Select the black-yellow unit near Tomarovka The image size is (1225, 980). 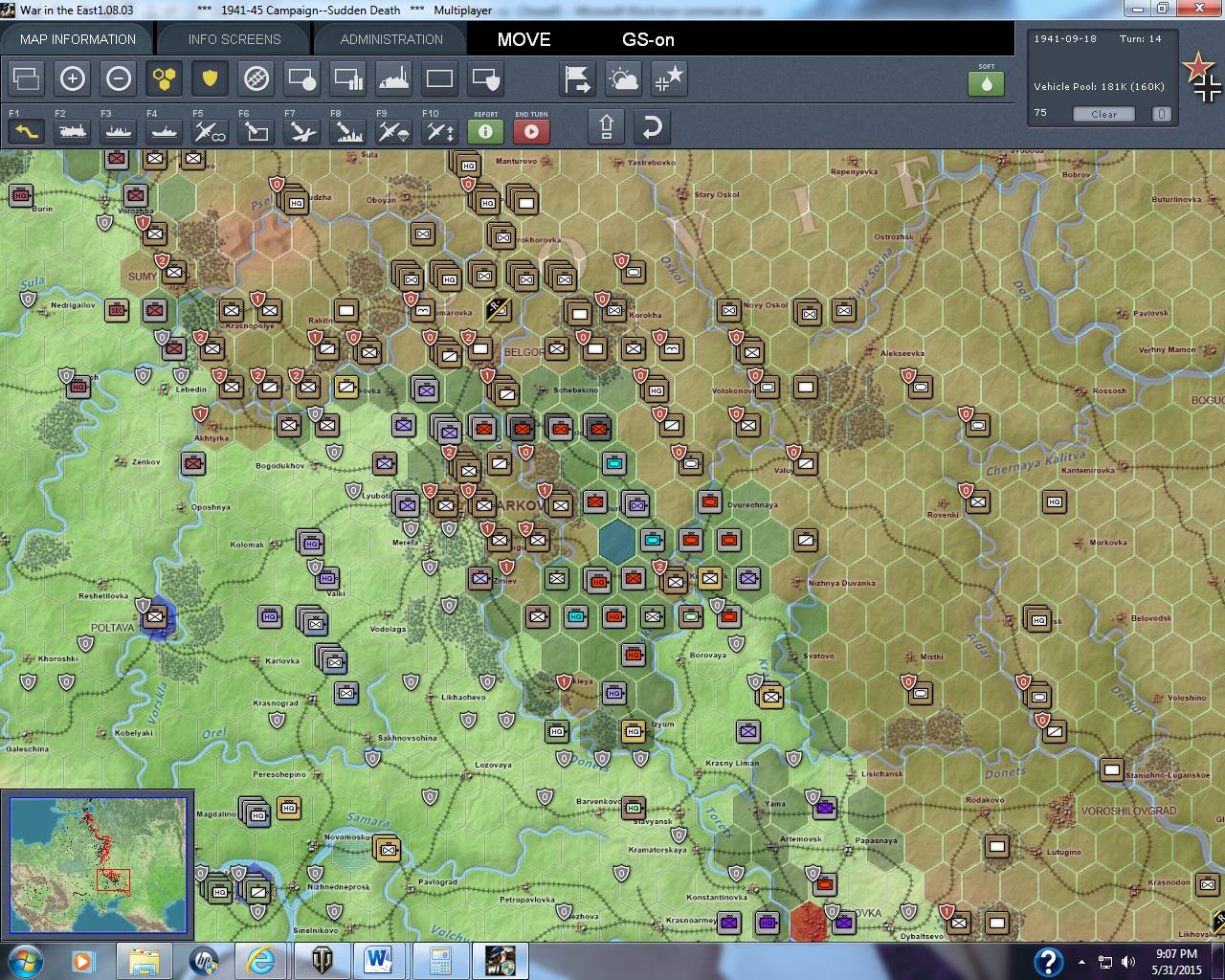499,309
